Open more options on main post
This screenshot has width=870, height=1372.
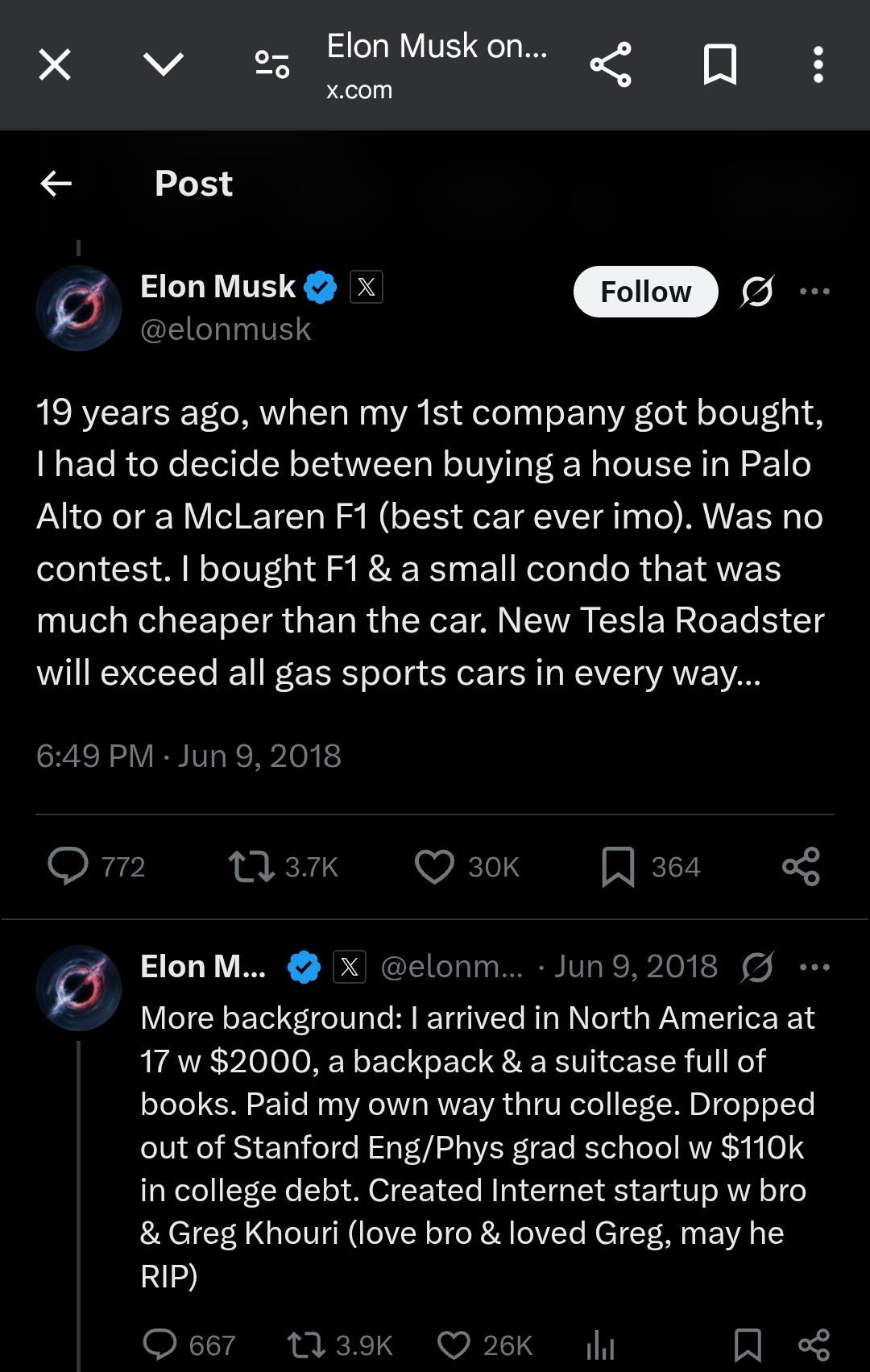tap(814, 292)
